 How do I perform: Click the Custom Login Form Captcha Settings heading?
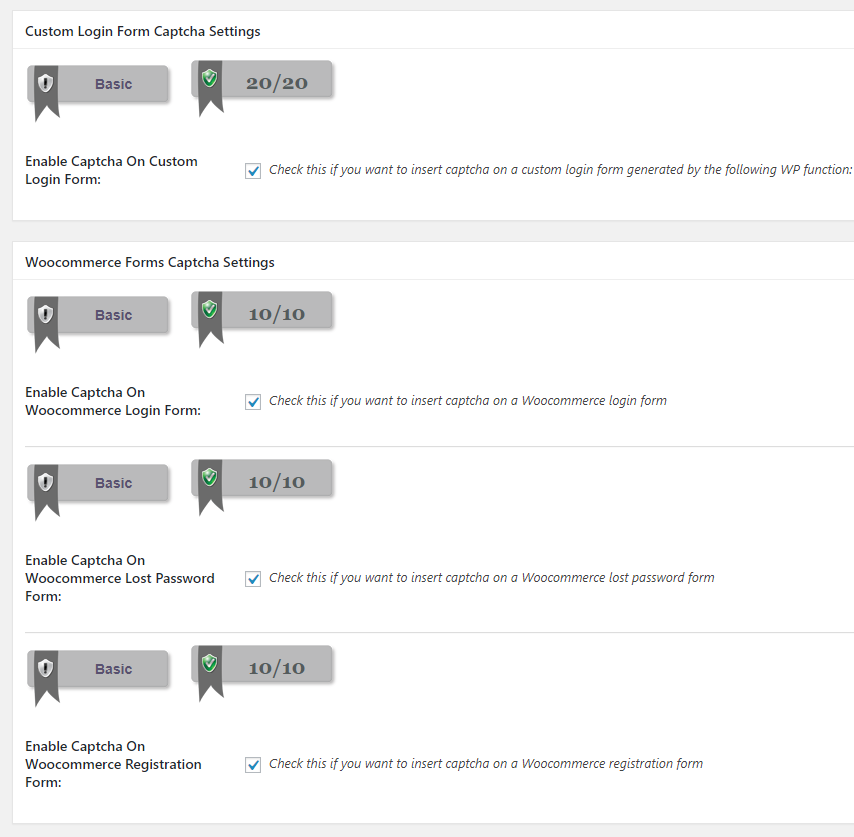click(142, 31)
